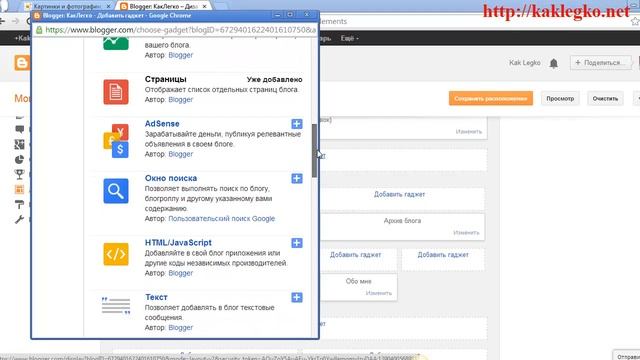Screen dimensions: 640x360
Task: Click Добавить гаджет right of two columns
Action: tap(443, 255)
